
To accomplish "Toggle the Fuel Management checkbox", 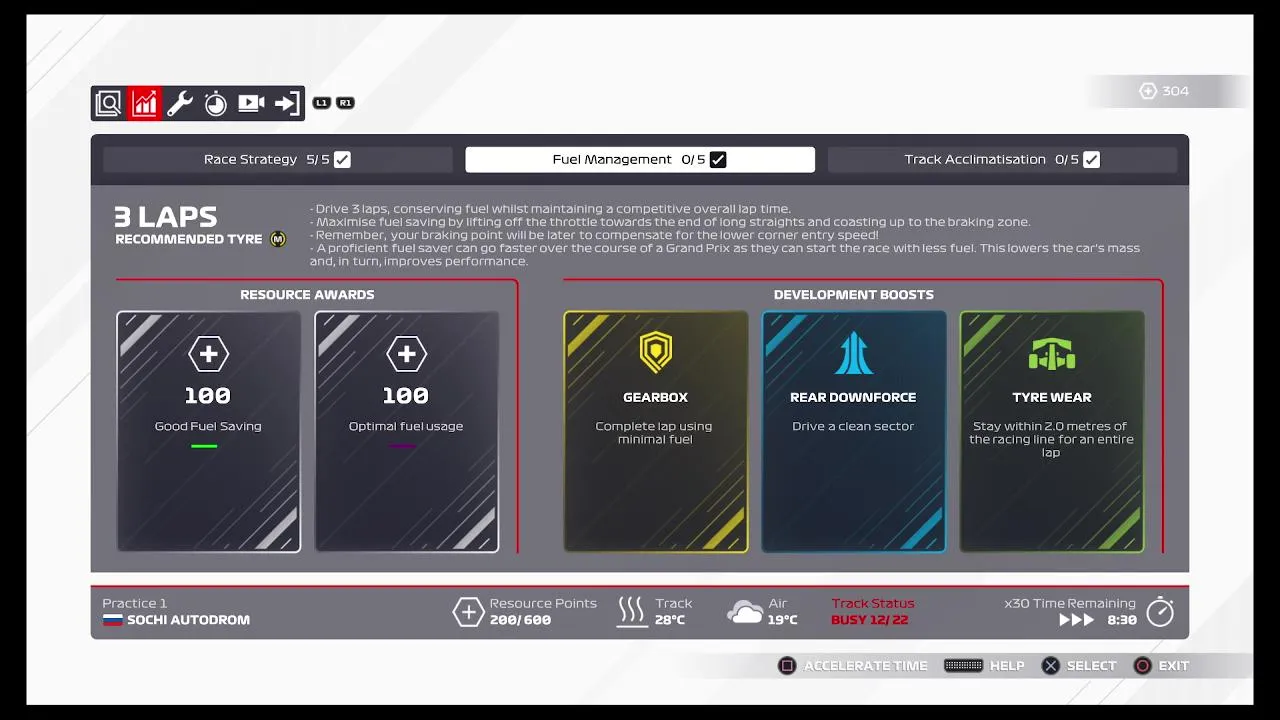I will [x=718, y=160].
